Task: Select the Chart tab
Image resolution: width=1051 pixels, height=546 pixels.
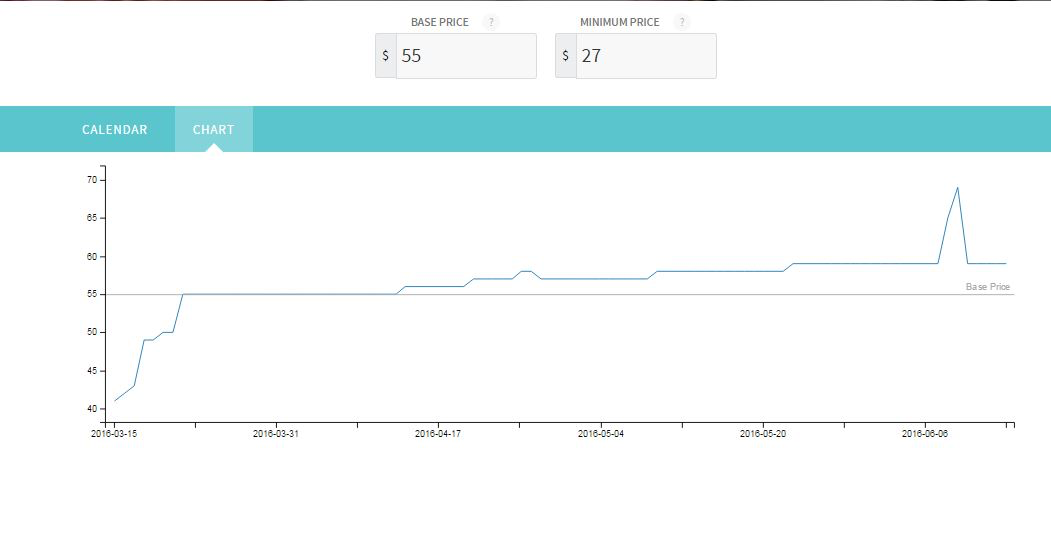Action: (x=214, y=129)
